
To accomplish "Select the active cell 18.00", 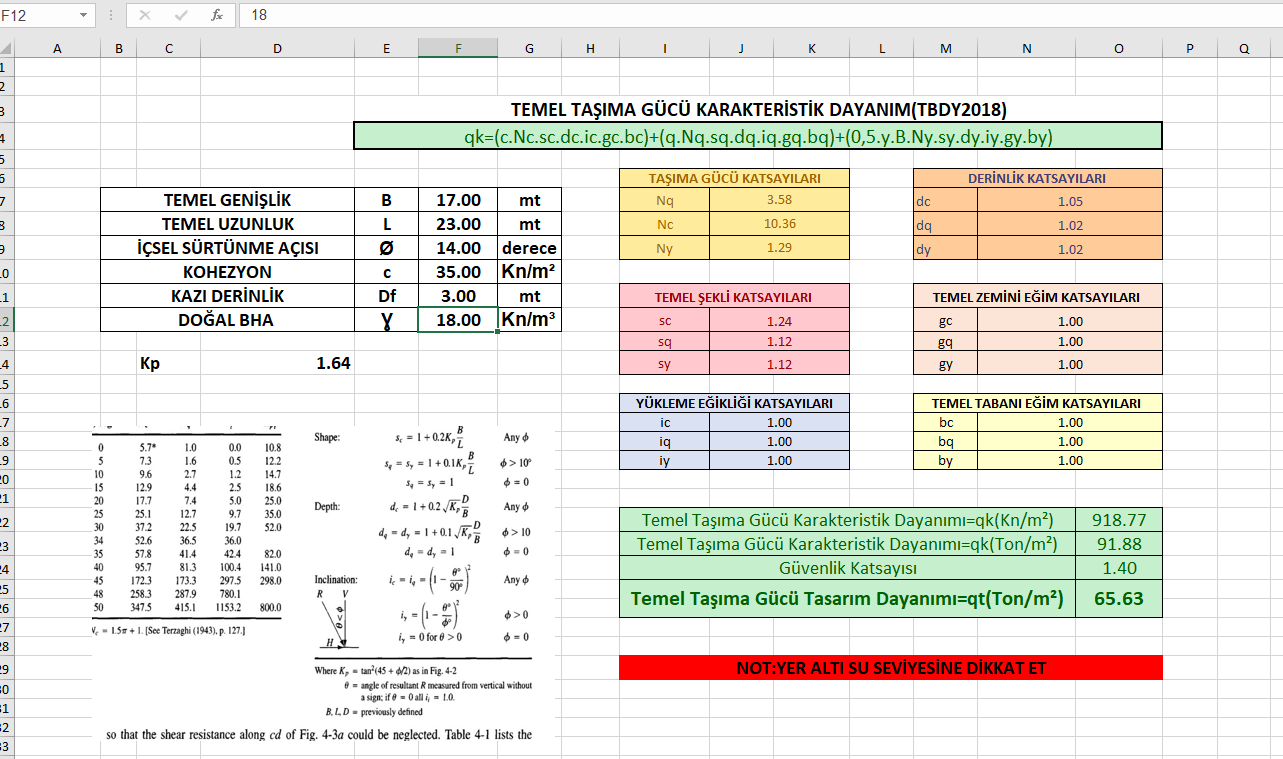I will [458, 320].
